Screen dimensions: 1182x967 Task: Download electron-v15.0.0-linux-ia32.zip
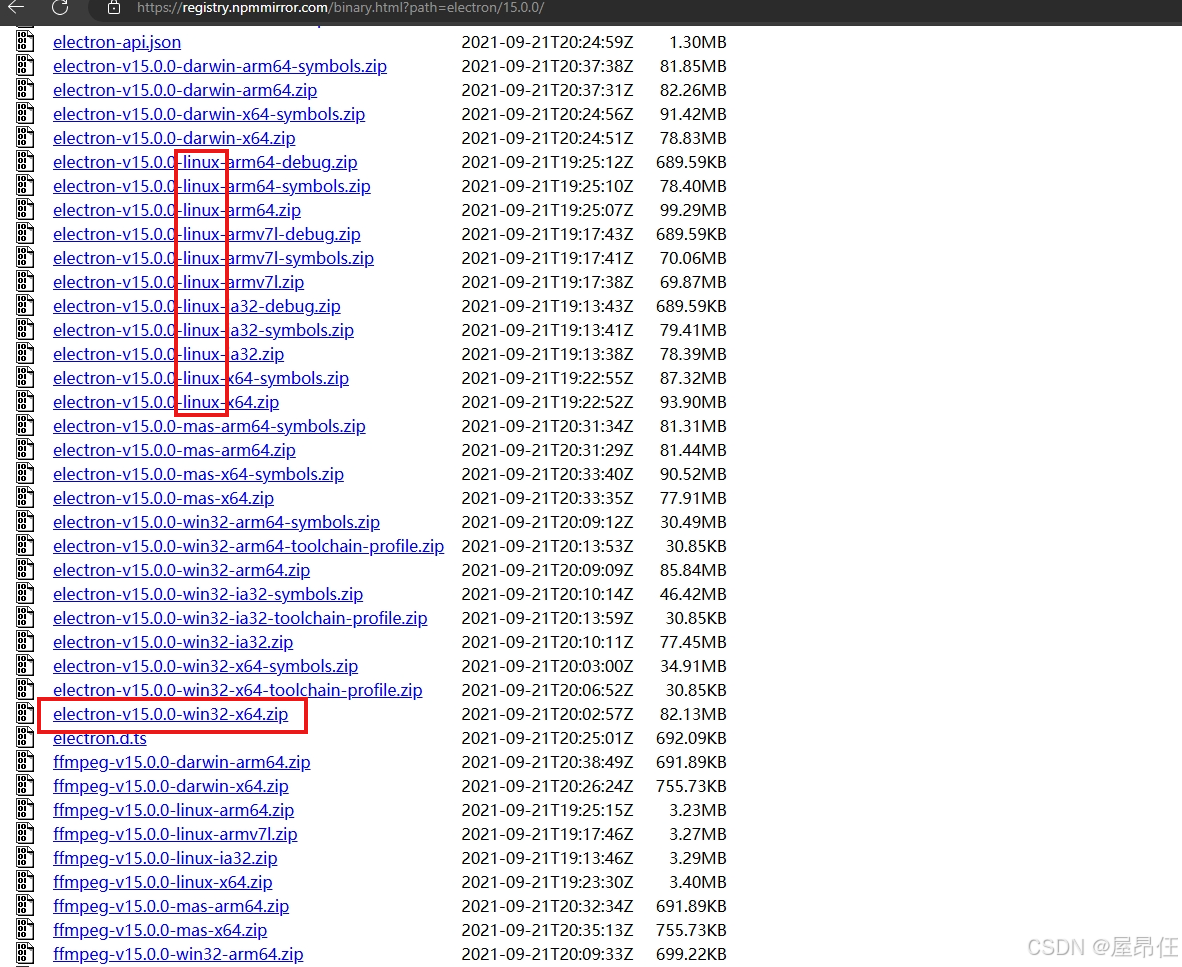pyautogui.click(x=168, y=354)
